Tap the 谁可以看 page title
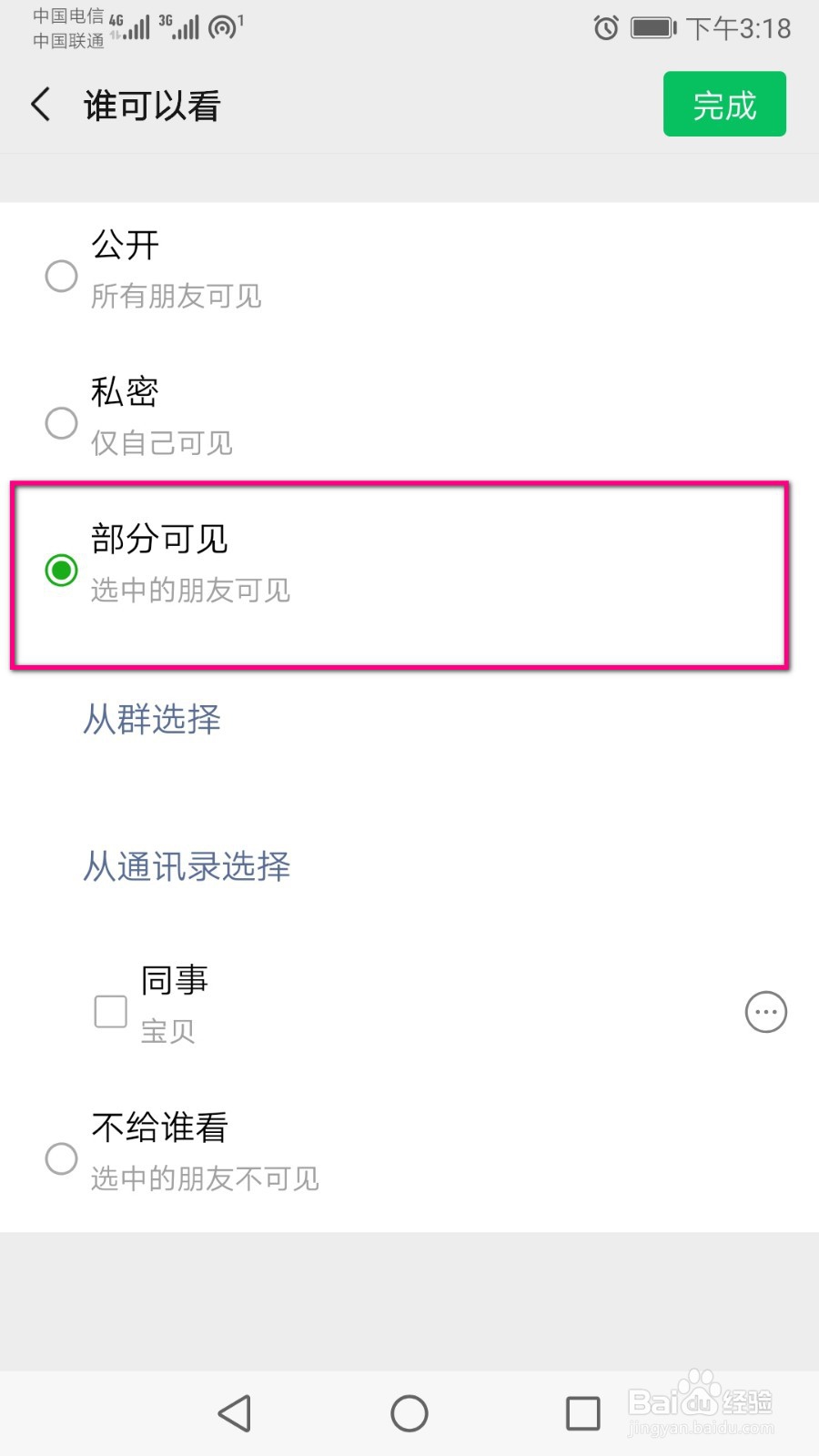Image resolution: width=819 pixels, height=1456 pixels. tap(152, 106)
